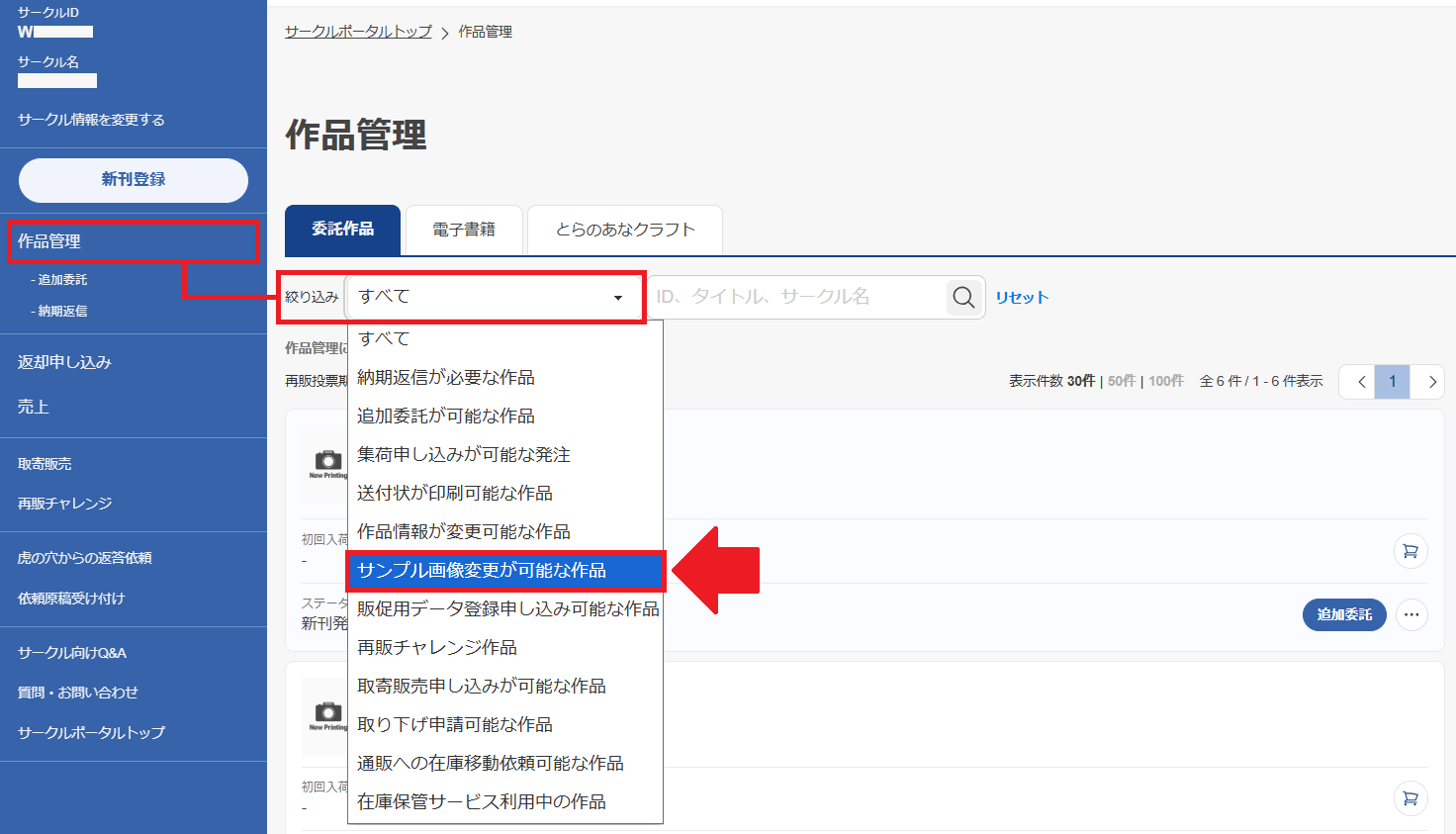Focus the ID、タイトル、サークル名 search field
The height and width of the screenshot is (834, 1456).
click(796, 297)
